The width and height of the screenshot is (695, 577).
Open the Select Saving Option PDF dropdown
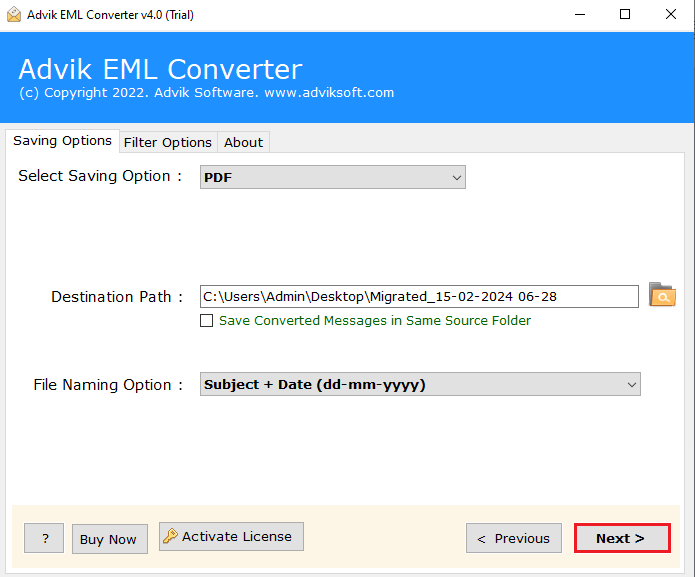pos(332,177)
